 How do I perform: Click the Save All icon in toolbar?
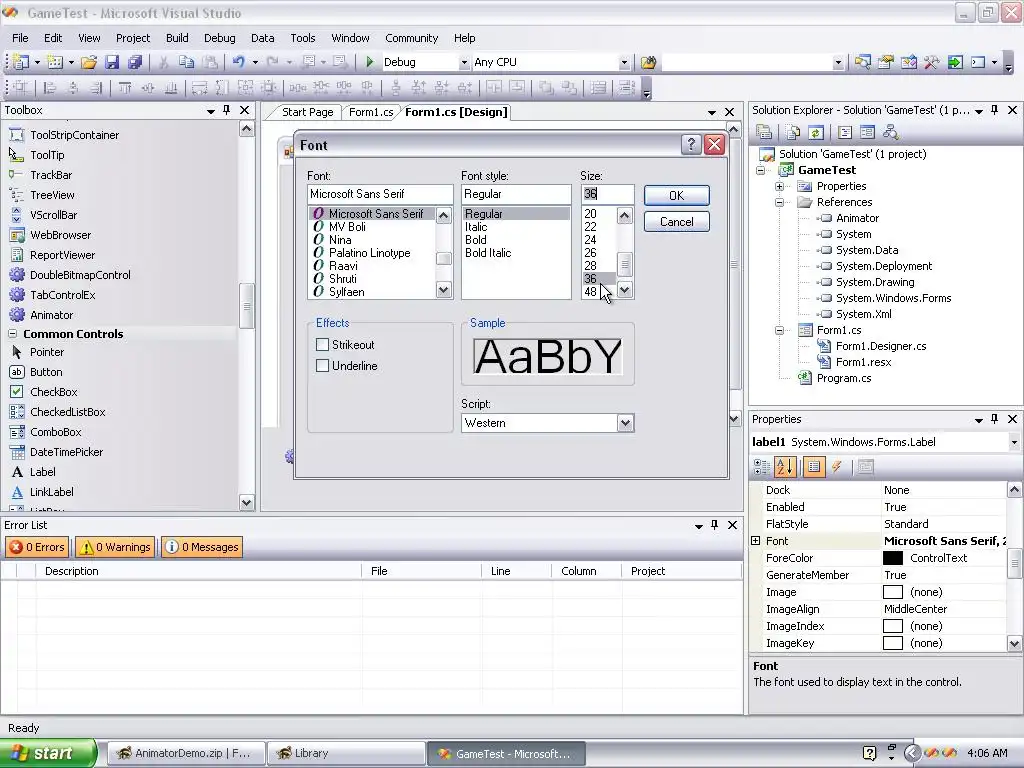135,62
